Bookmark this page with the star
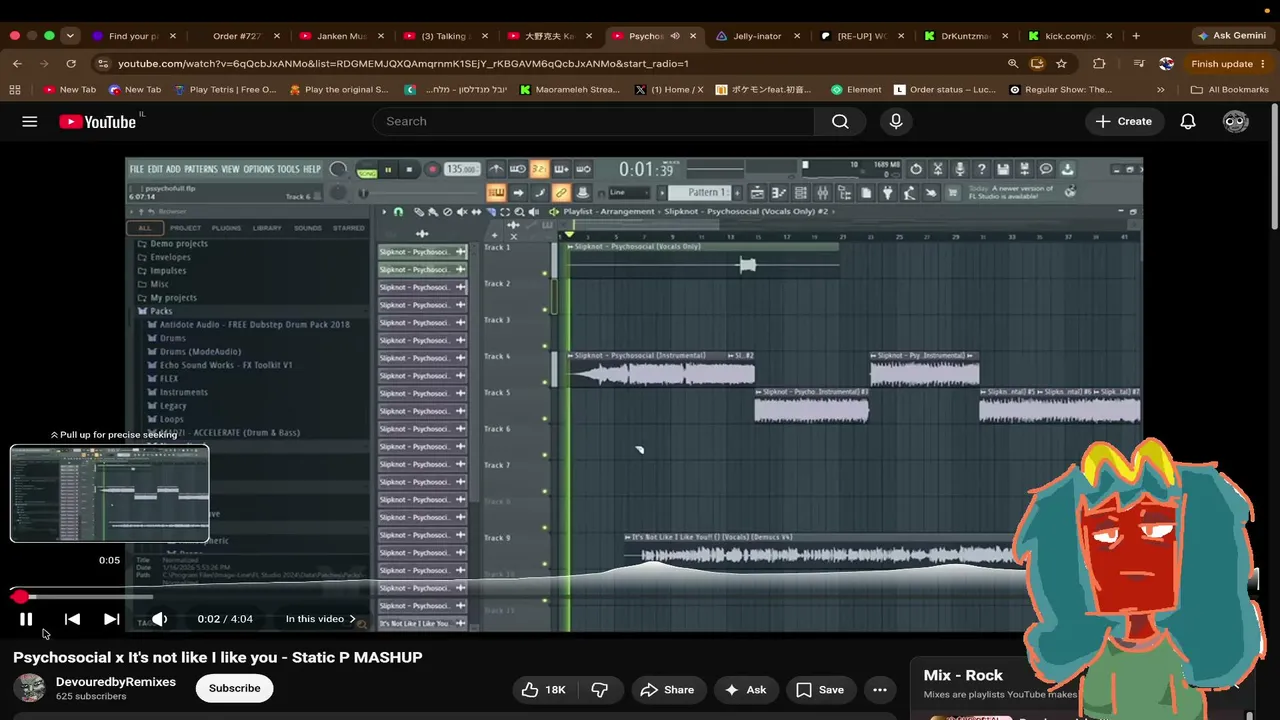Viewport: 1280px width, 720px height. (1061, 63)
